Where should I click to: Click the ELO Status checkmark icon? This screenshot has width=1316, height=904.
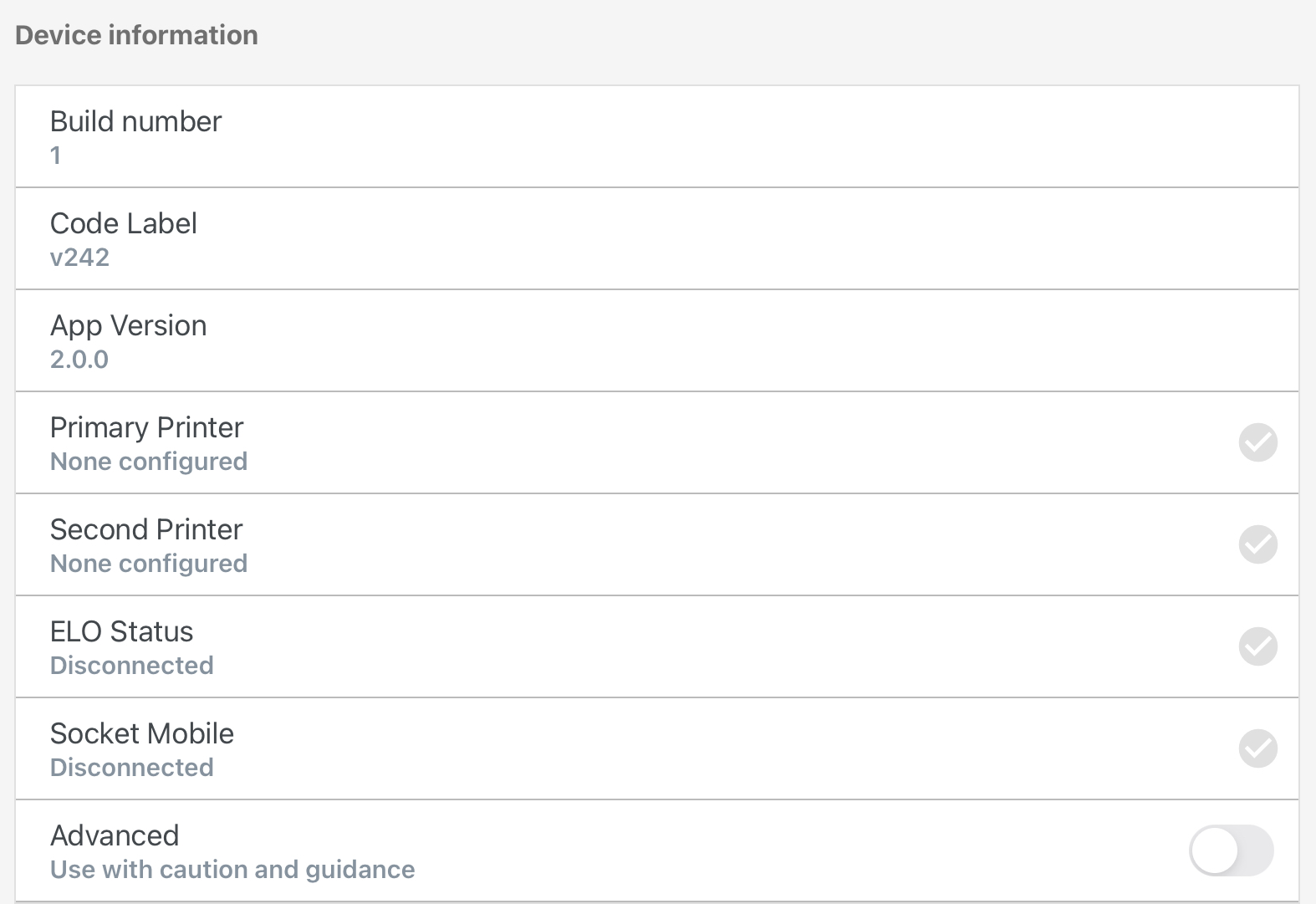tap(1257, 646)
